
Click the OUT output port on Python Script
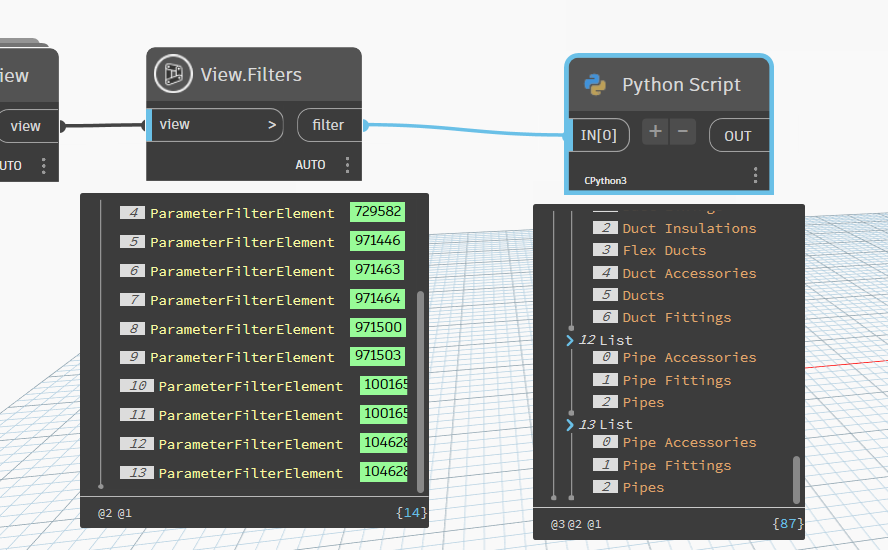click(738, 136)
